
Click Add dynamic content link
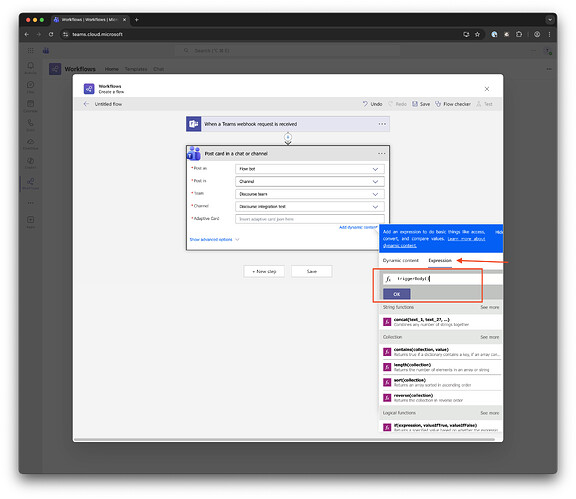(x=358, y=227)
